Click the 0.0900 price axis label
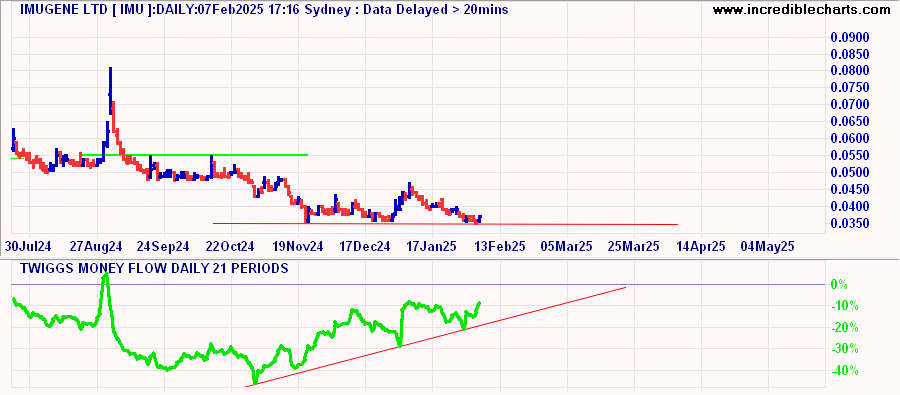The height and width of the screenshot is (395, 900). [850, 38]
